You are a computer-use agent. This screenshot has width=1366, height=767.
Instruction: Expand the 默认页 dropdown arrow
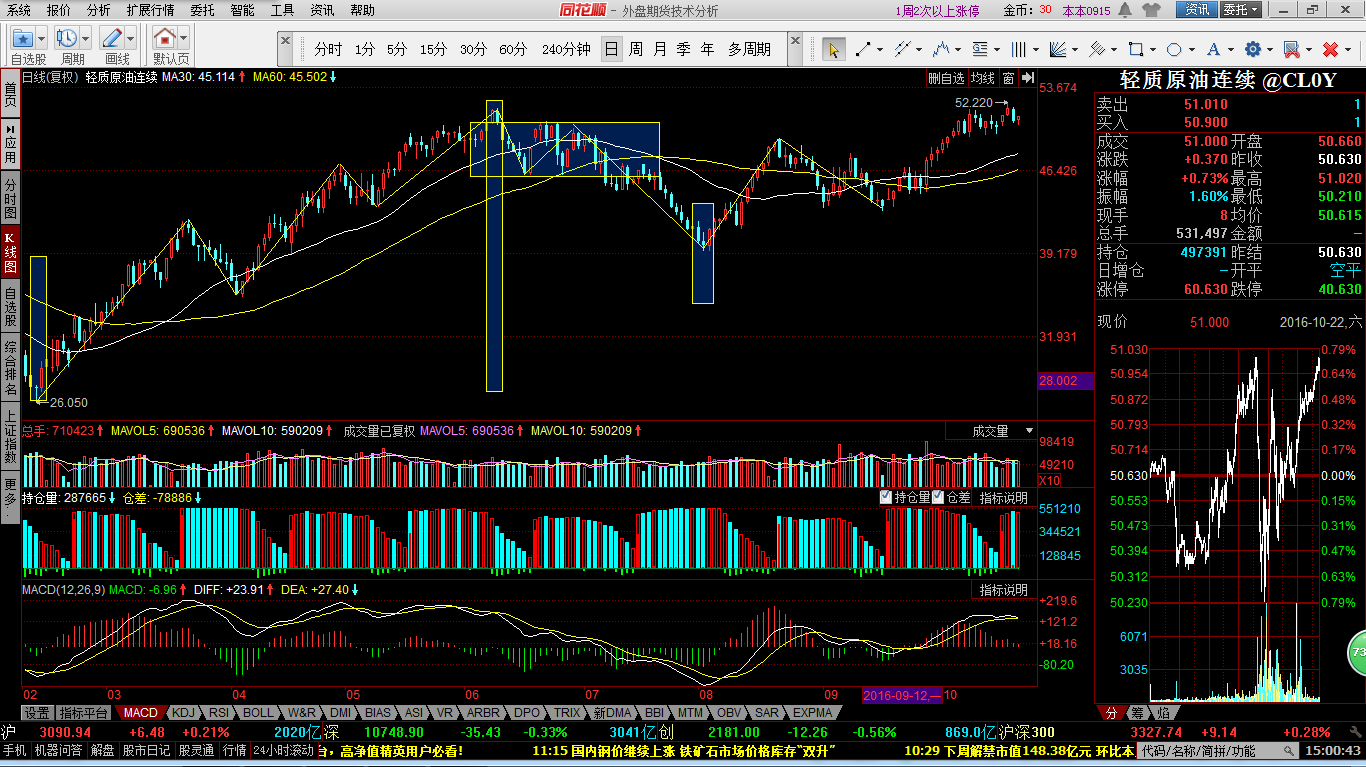183,39
